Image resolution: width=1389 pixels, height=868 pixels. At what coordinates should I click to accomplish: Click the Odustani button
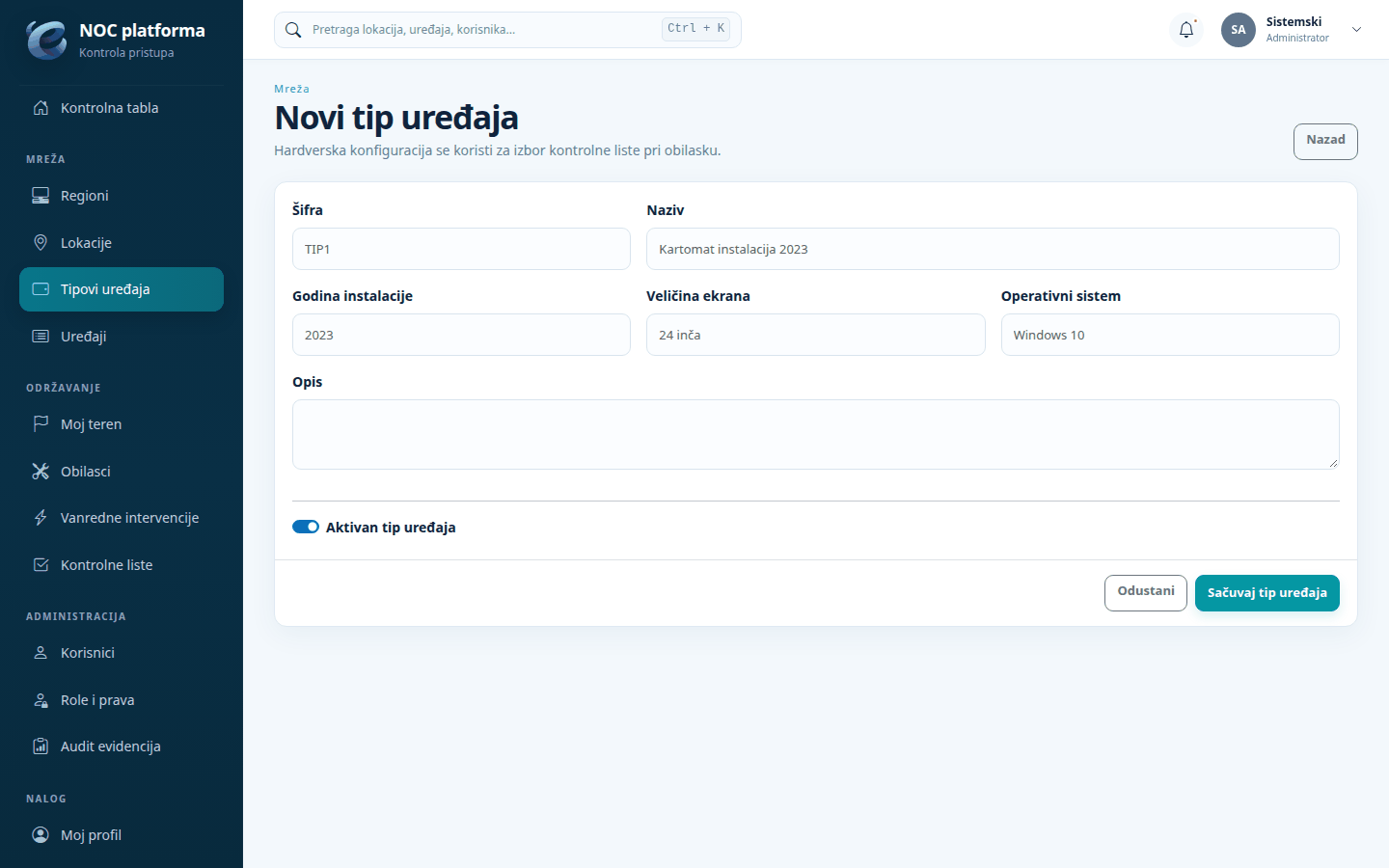pos(1146,593)
